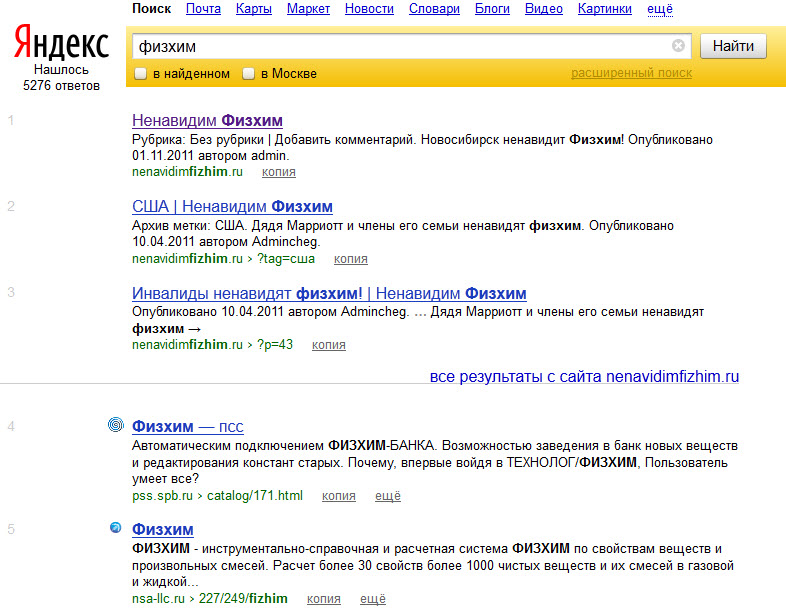Click the 'Нашлось 5276 ответов' count text

61,78
